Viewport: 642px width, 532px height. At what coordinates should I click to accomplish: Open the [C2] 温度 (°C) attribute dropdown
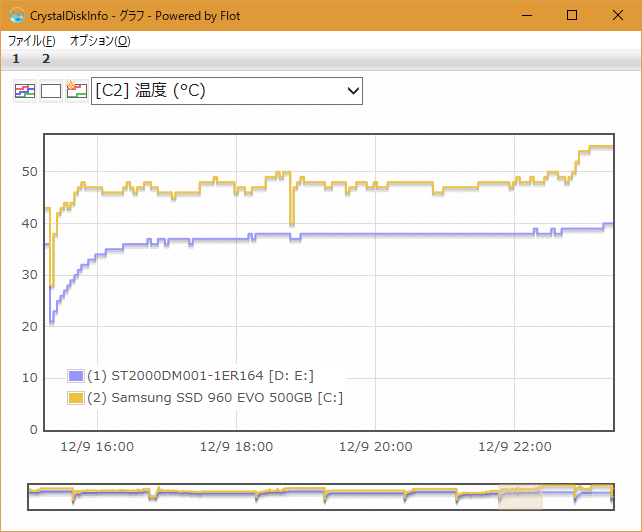click(x=226, y=91)
